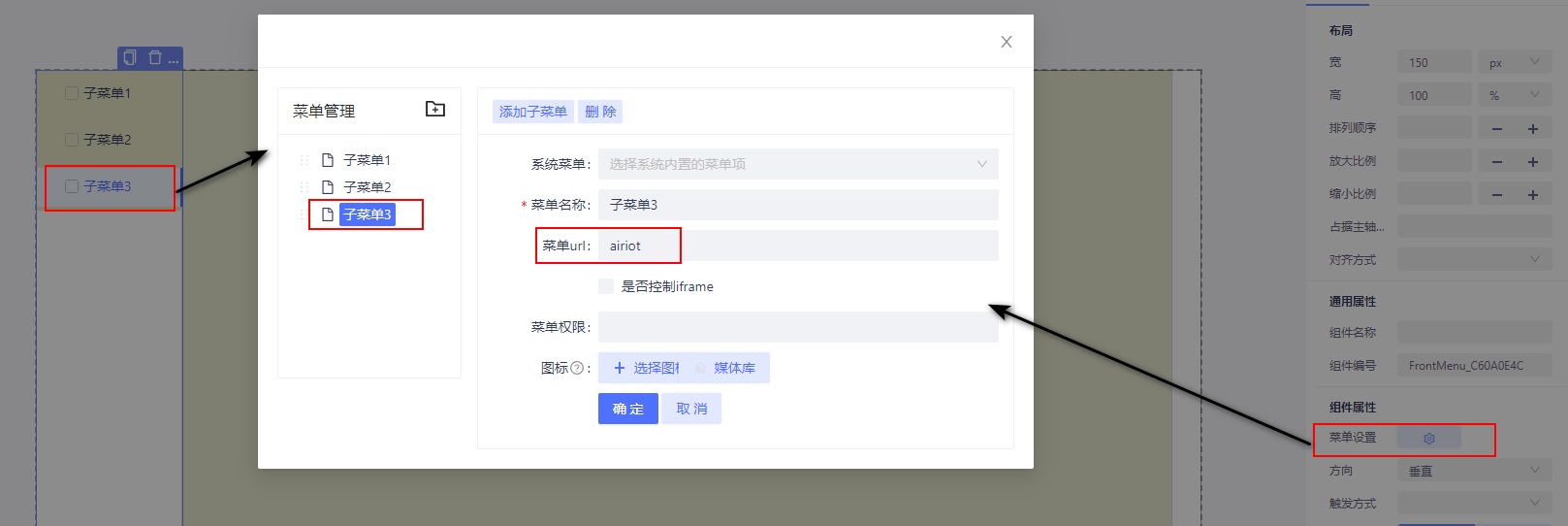
Task: Click the more (…) icon above the component
Action: [174, 60]
